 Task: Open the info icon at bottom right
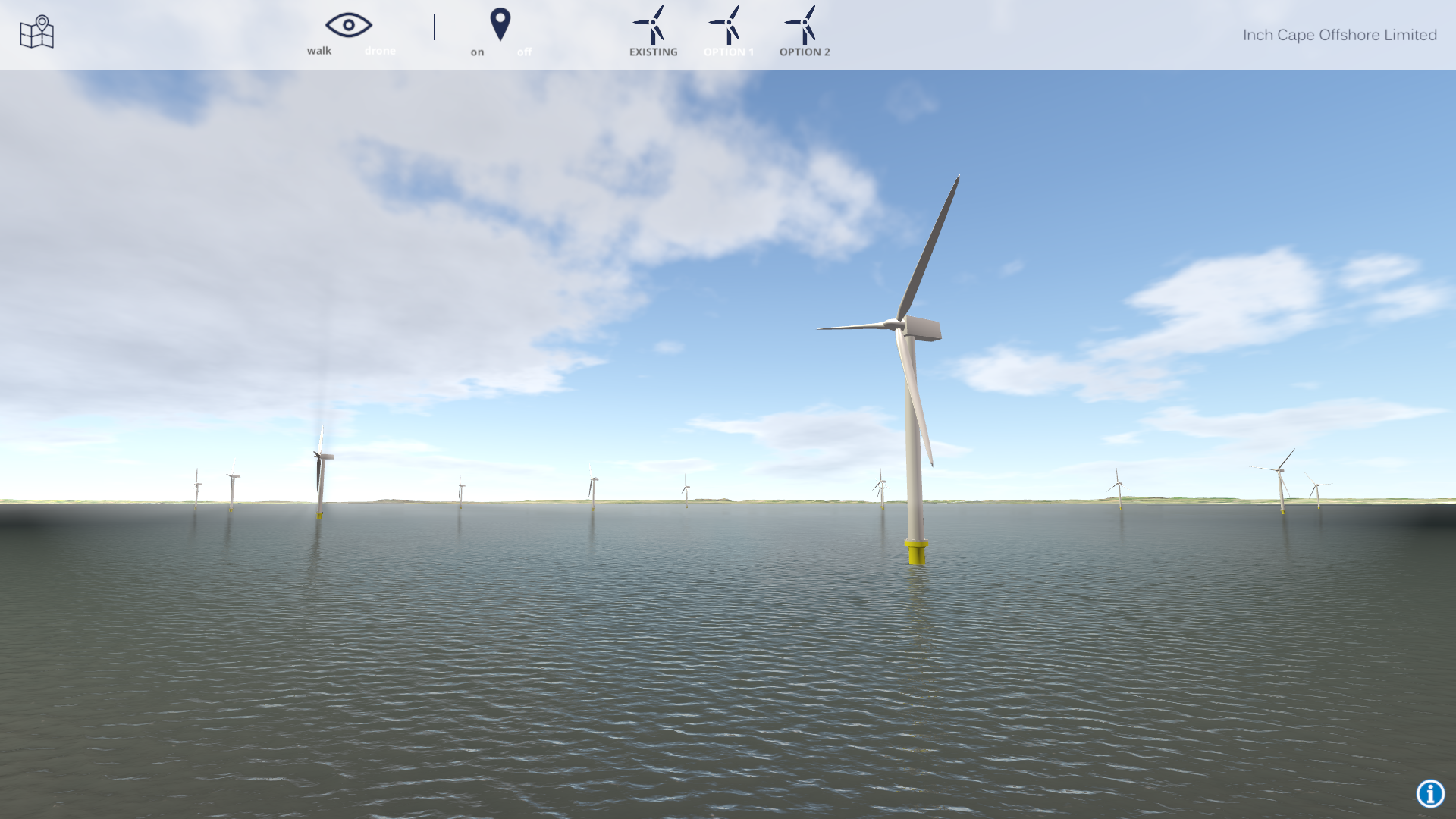(1430, 794)
